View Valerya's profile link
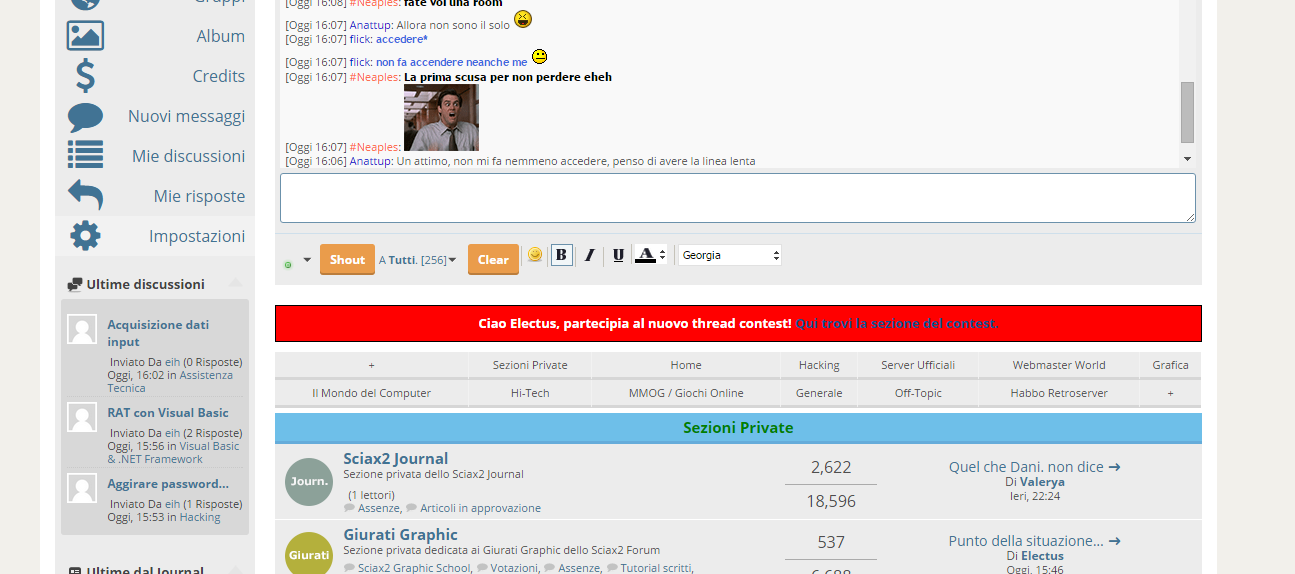 (x=1042, y=482)
